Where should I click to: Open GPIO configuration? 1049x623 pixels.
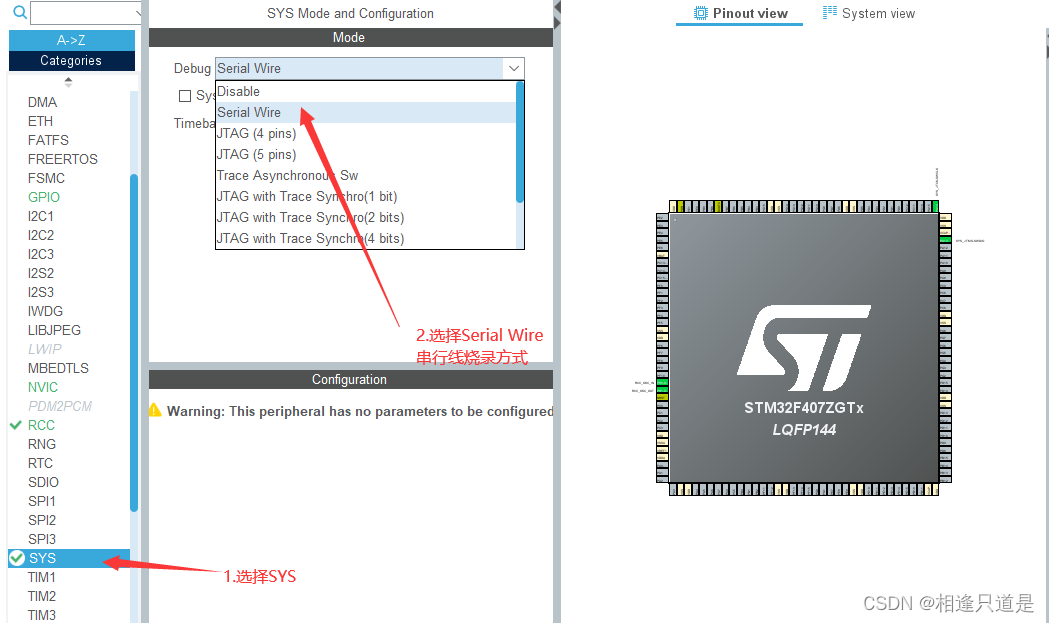pyautogui.click(x=43, y=197)
